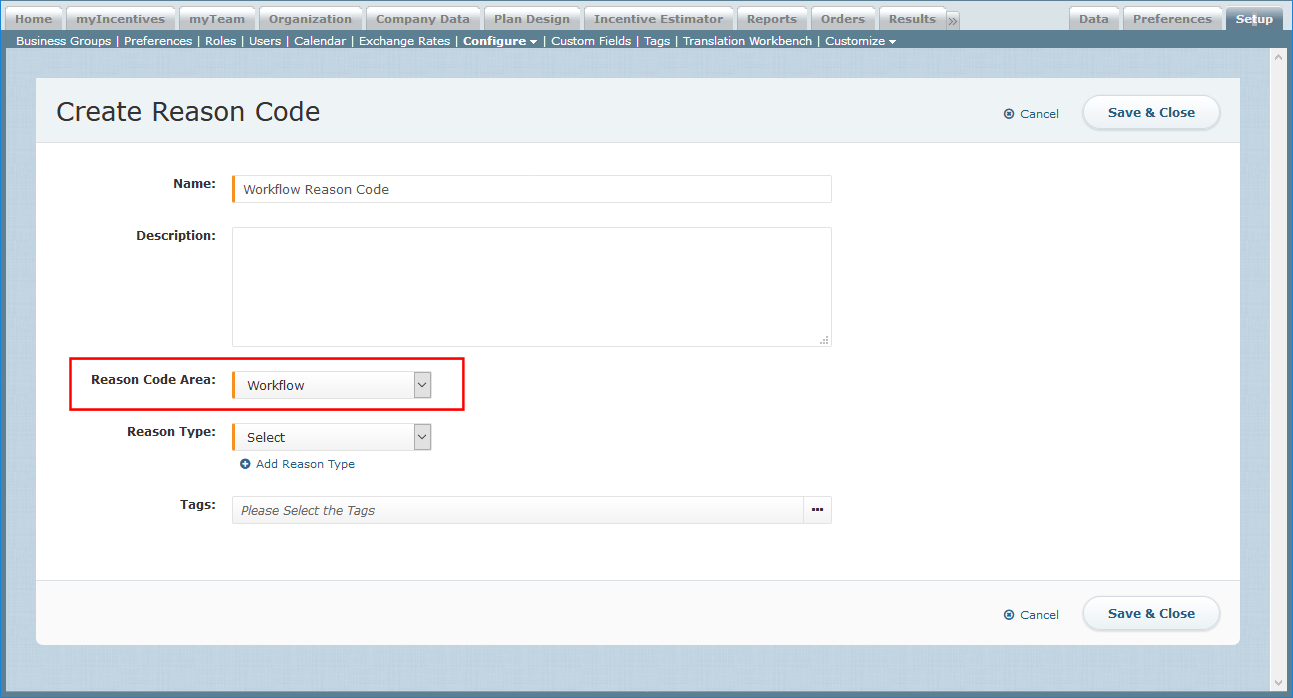This screenshot has height=698, width=1293.
Task: Click the Description resize grip handle
Action: 824,340
